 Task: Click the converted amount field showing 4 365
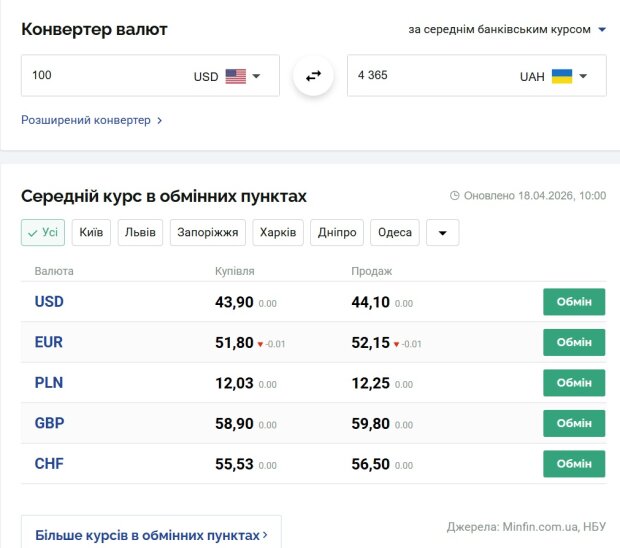420,76
